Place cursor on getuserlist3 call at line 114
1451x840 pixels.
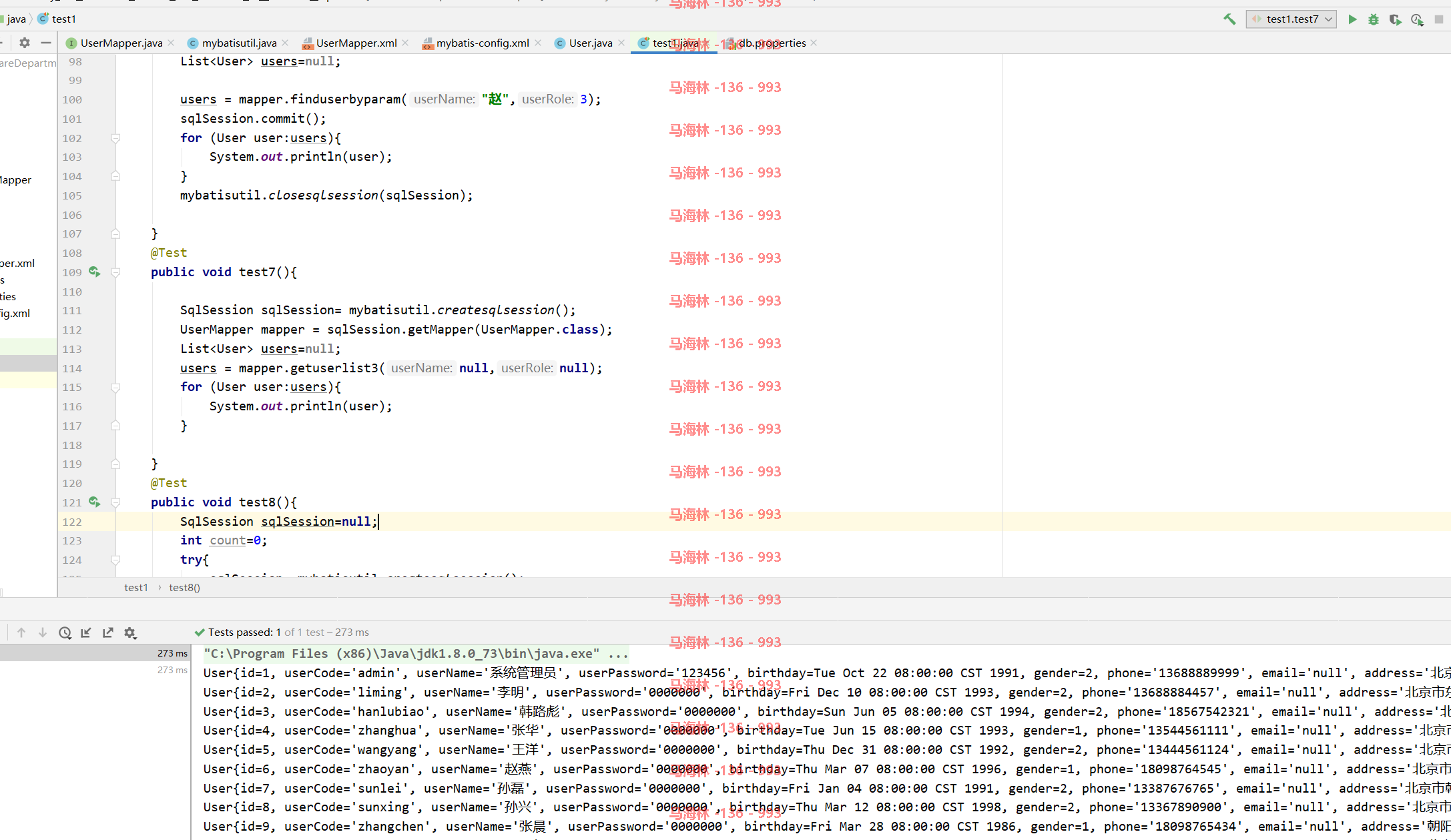click(335, 368)
